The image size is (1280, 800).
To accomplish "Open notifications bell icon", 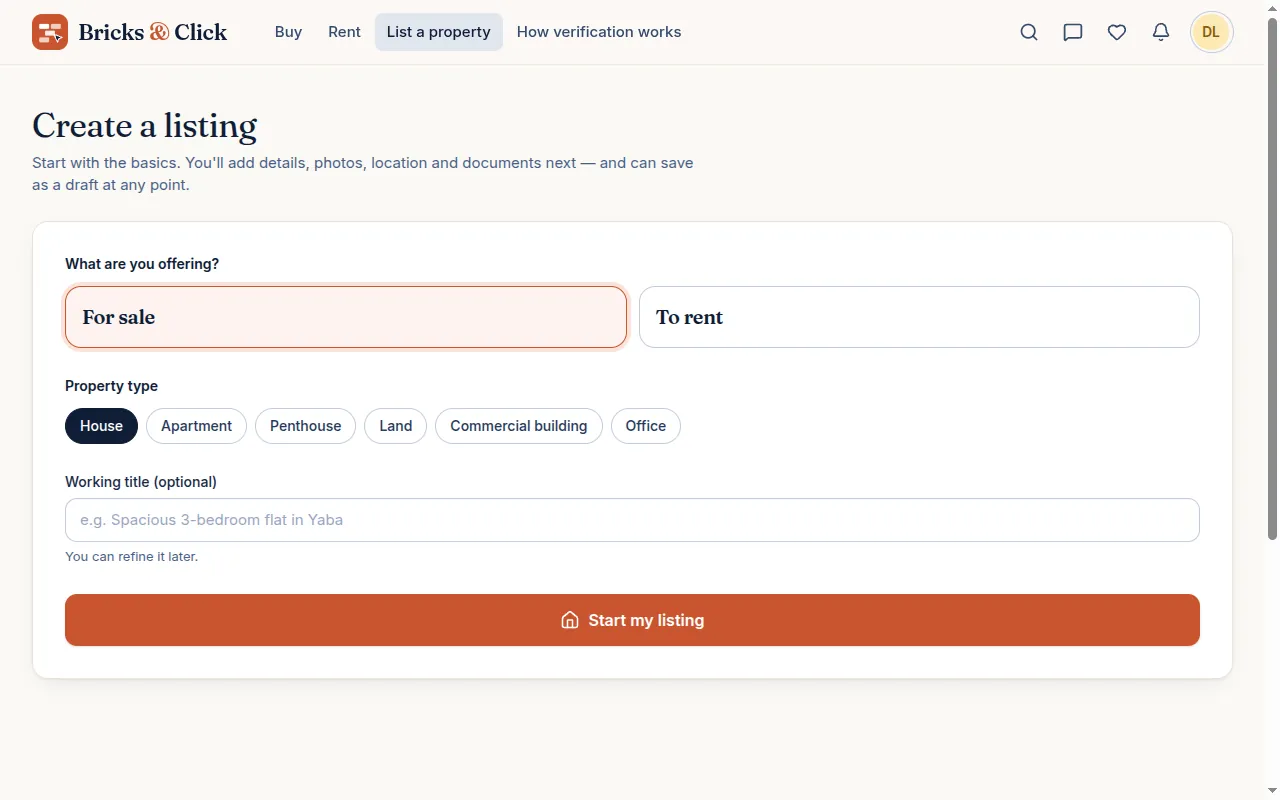I will click(x=1161, y=32).
